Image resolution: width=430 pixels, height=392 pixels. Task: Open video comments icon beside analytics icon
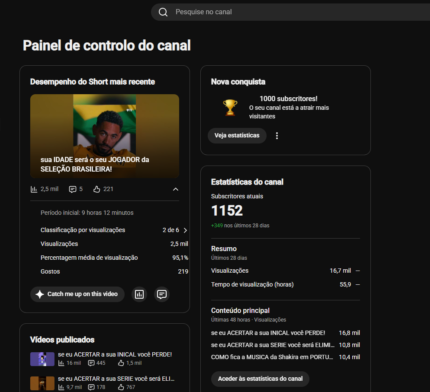pyautogui.click(x=162, y=294)
